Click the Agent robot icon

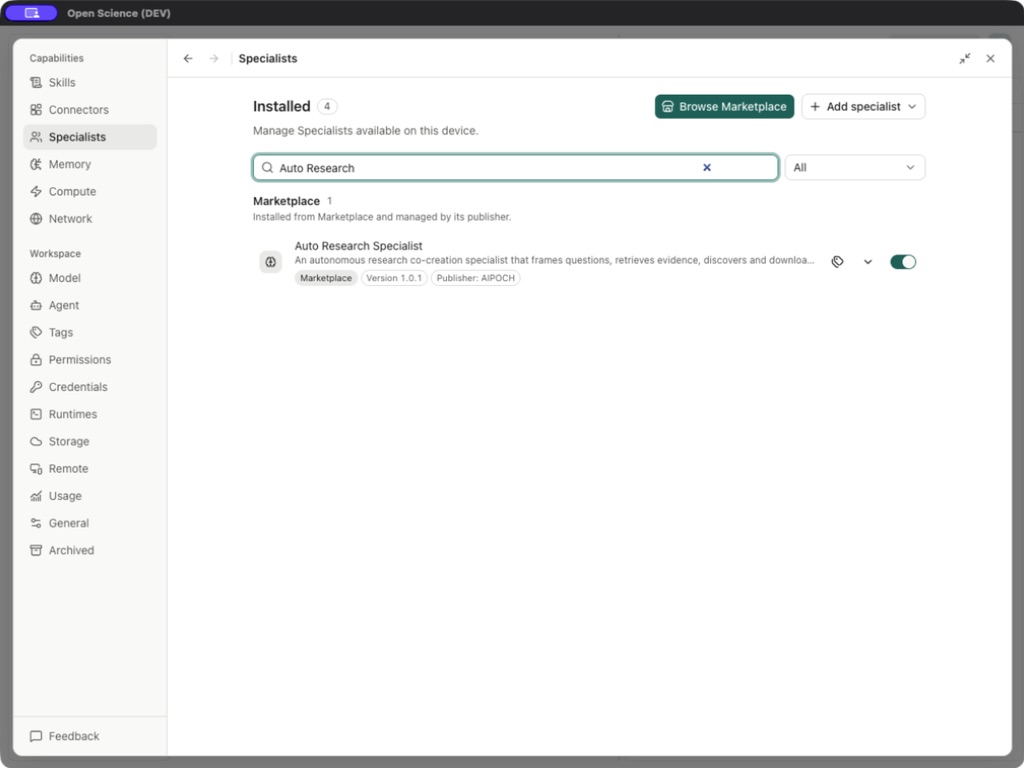pos(36,306)
